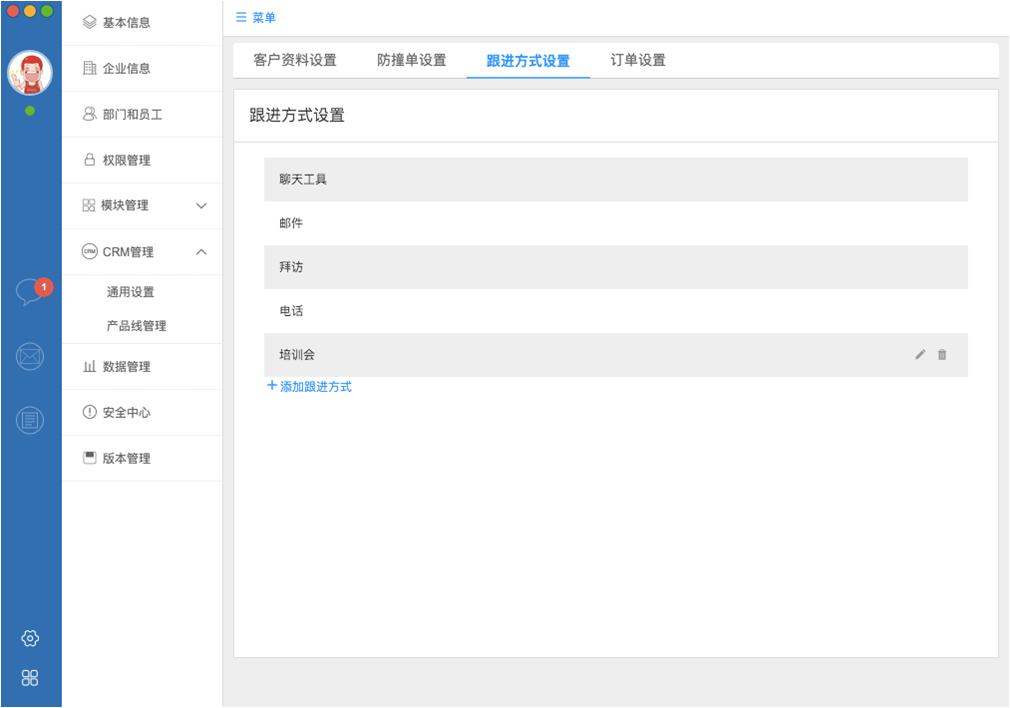
Task: Click the user avatar picture
Action: tap(30, 73)
